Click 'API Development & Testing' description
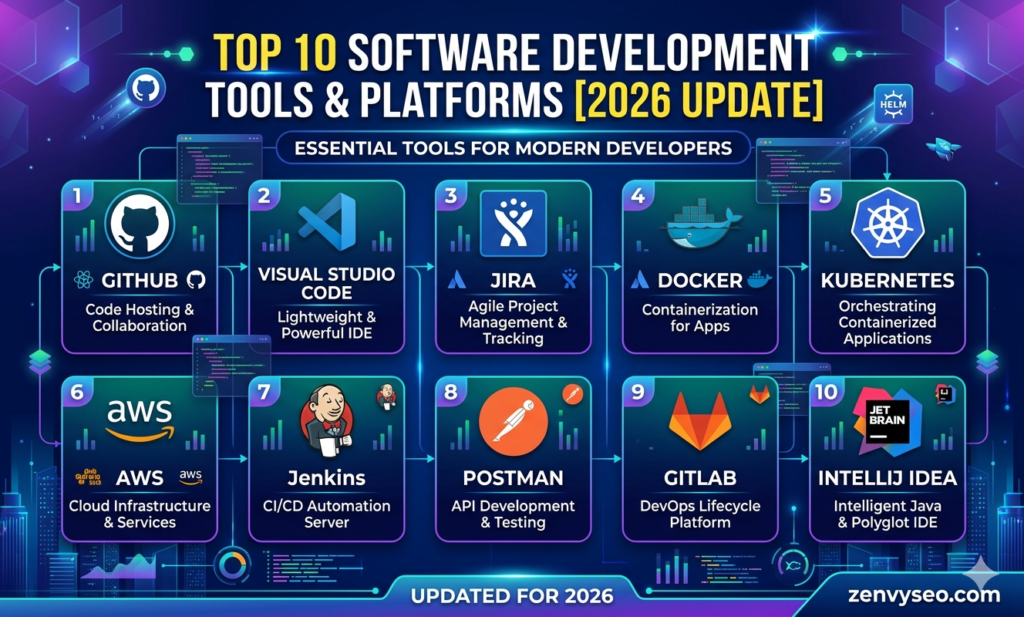This screenshot has width=1024, height=617. [x=513, y=514]
